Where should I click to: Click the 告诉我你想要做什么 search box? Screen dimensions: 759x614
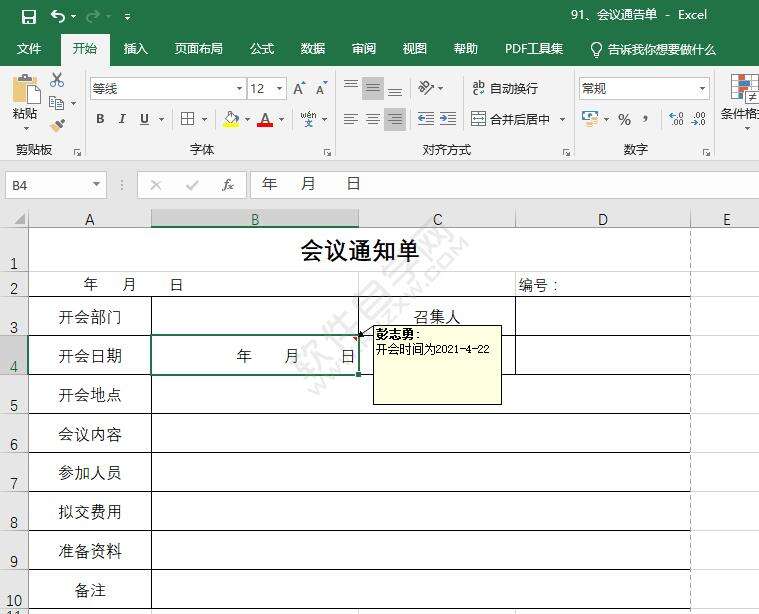[653, 49]
